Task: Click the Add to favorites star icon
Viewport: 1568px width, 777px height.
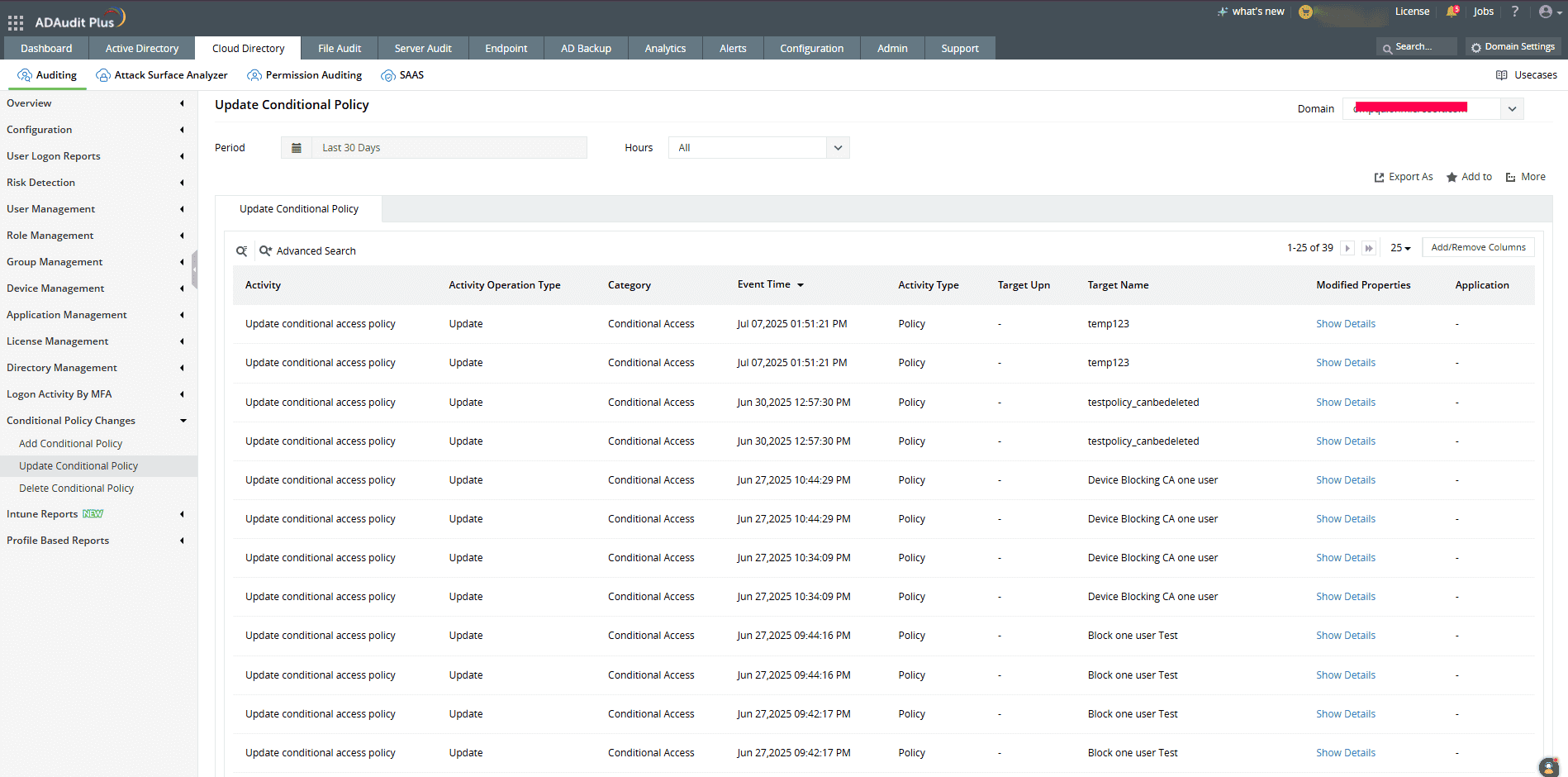Action: click(x=1452, y=176)
